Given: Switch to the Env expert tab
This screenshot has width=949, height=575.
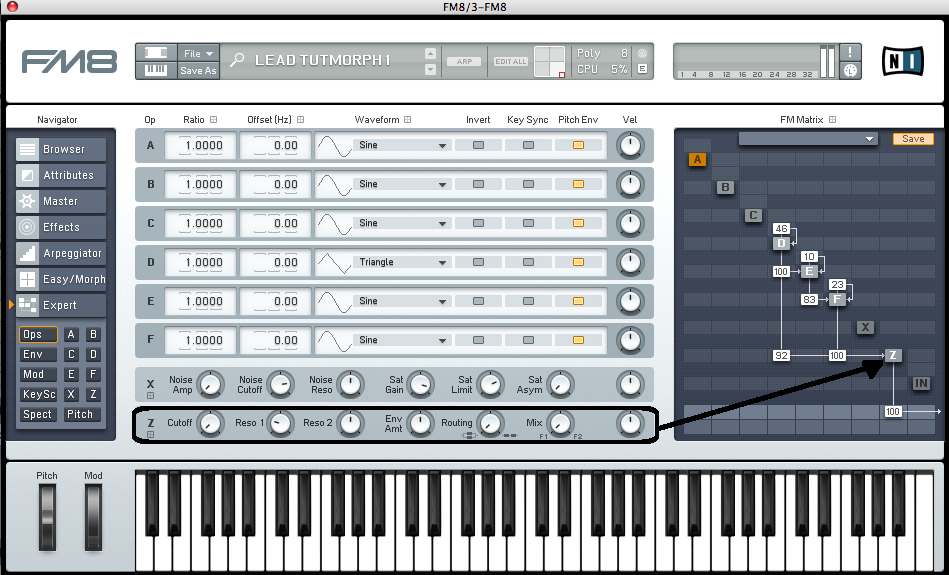Looking at the screenshot, I should [38, 354].
